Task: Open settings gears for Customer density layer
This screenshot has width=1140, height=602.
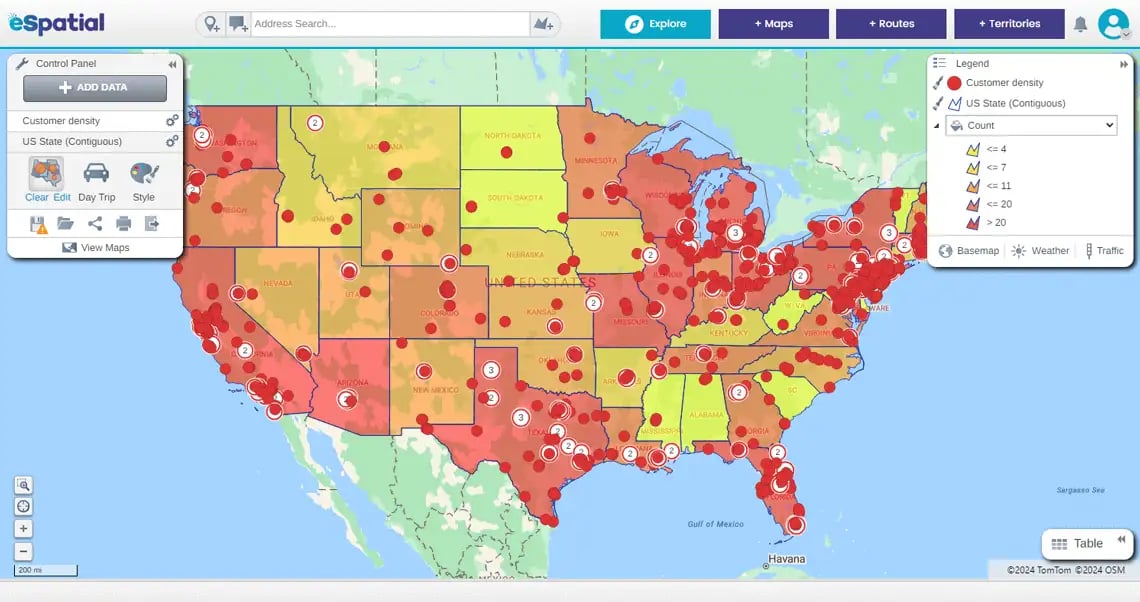Action: 172,121
